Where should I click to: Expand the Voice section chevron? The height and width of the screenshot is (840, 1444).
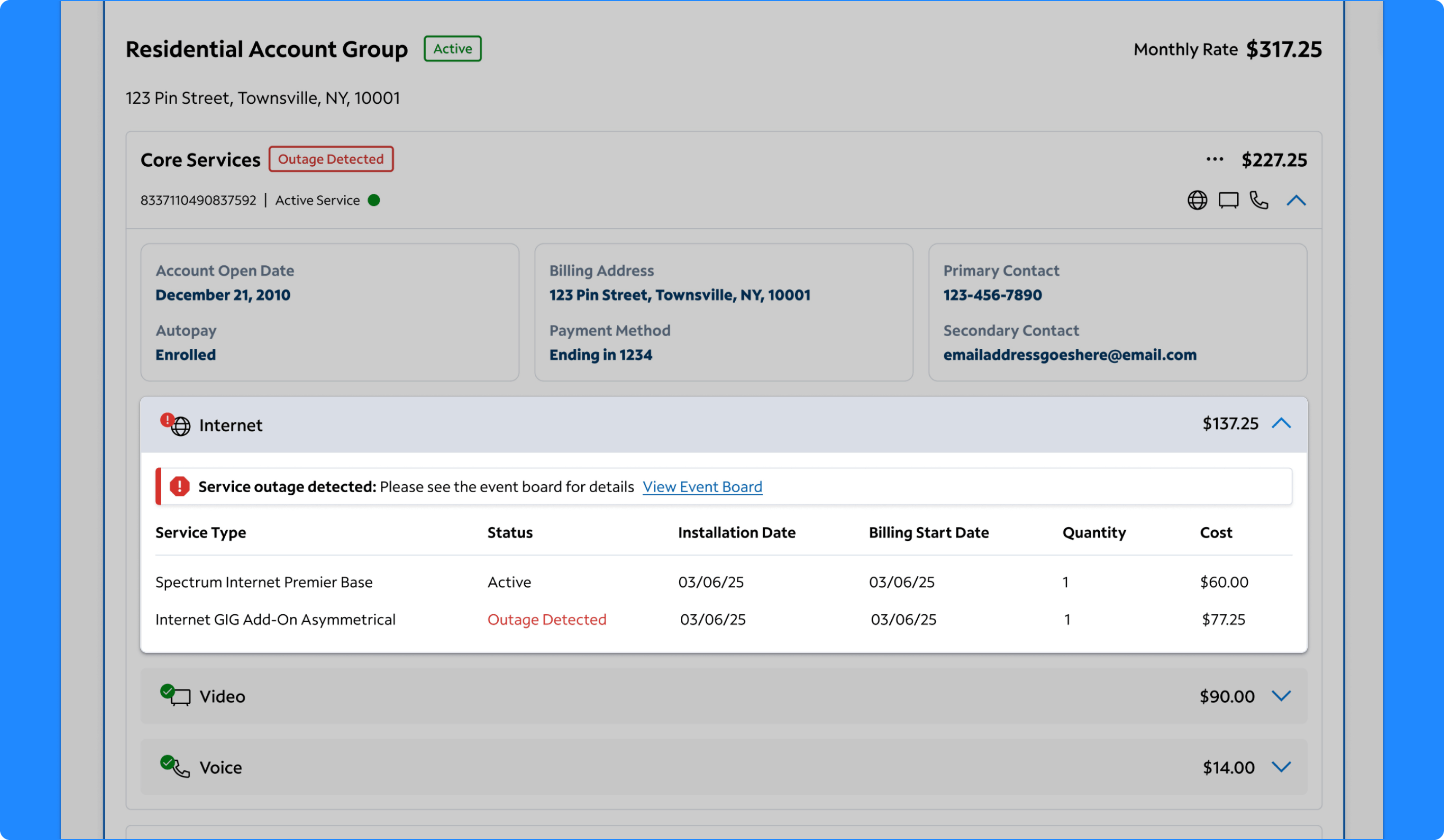tap(1281, 767)
